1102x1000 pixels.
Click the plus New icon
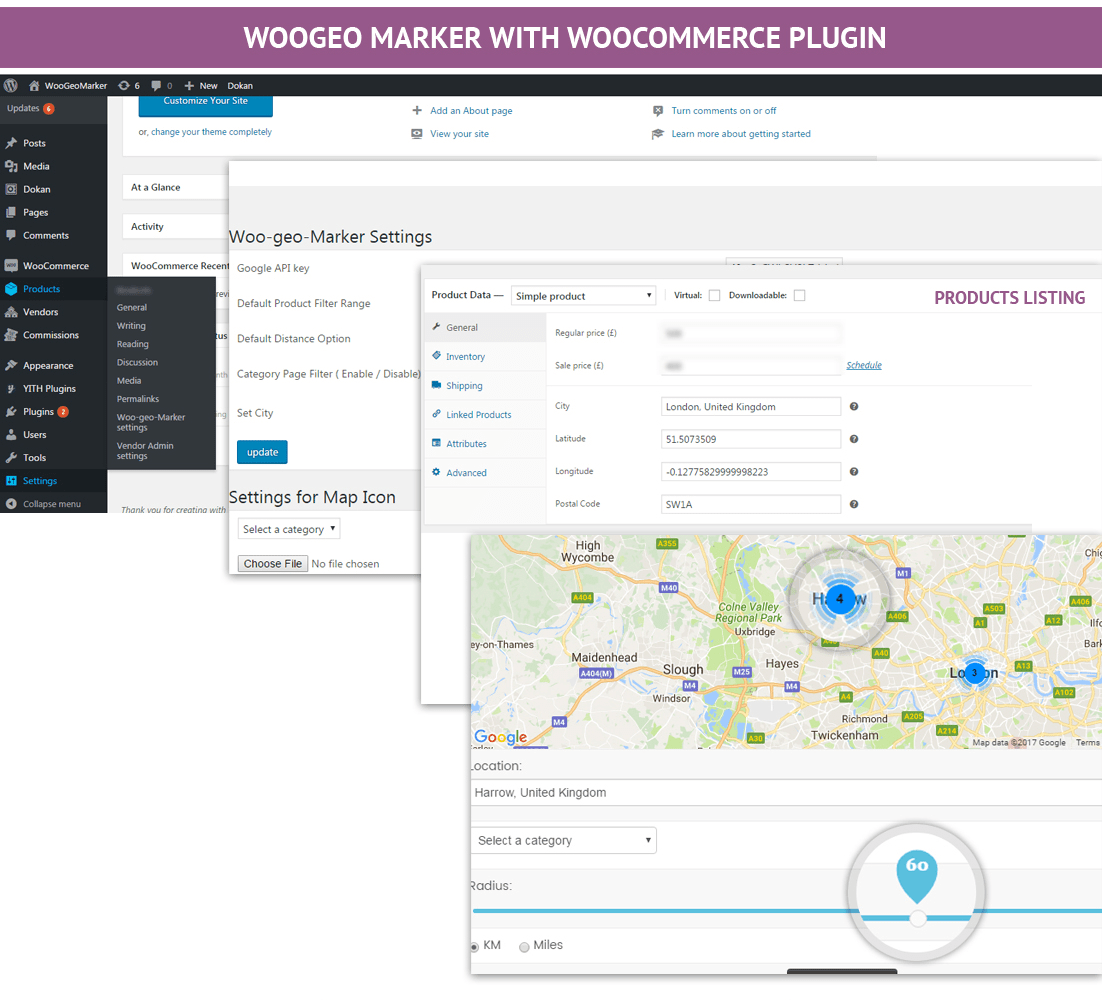click(189, 86)
